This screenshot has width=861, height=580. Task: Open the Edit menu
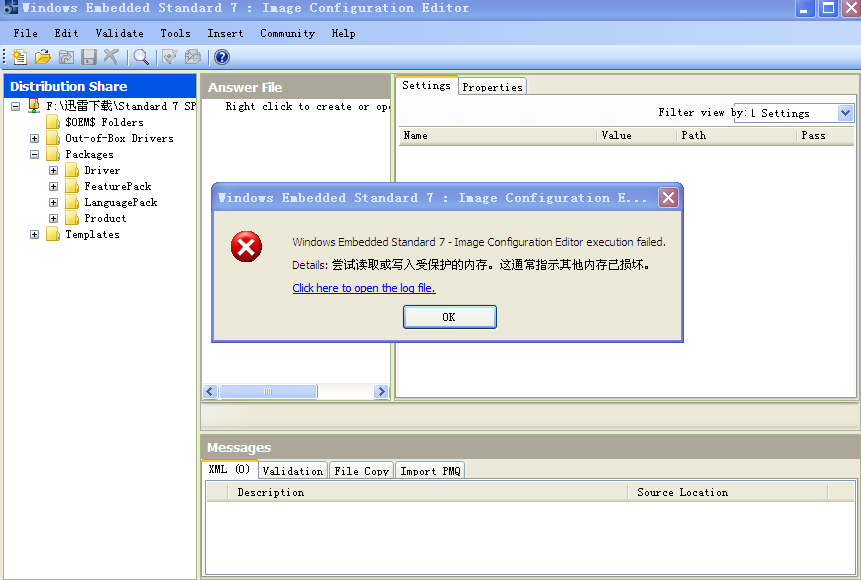(66, 34)
